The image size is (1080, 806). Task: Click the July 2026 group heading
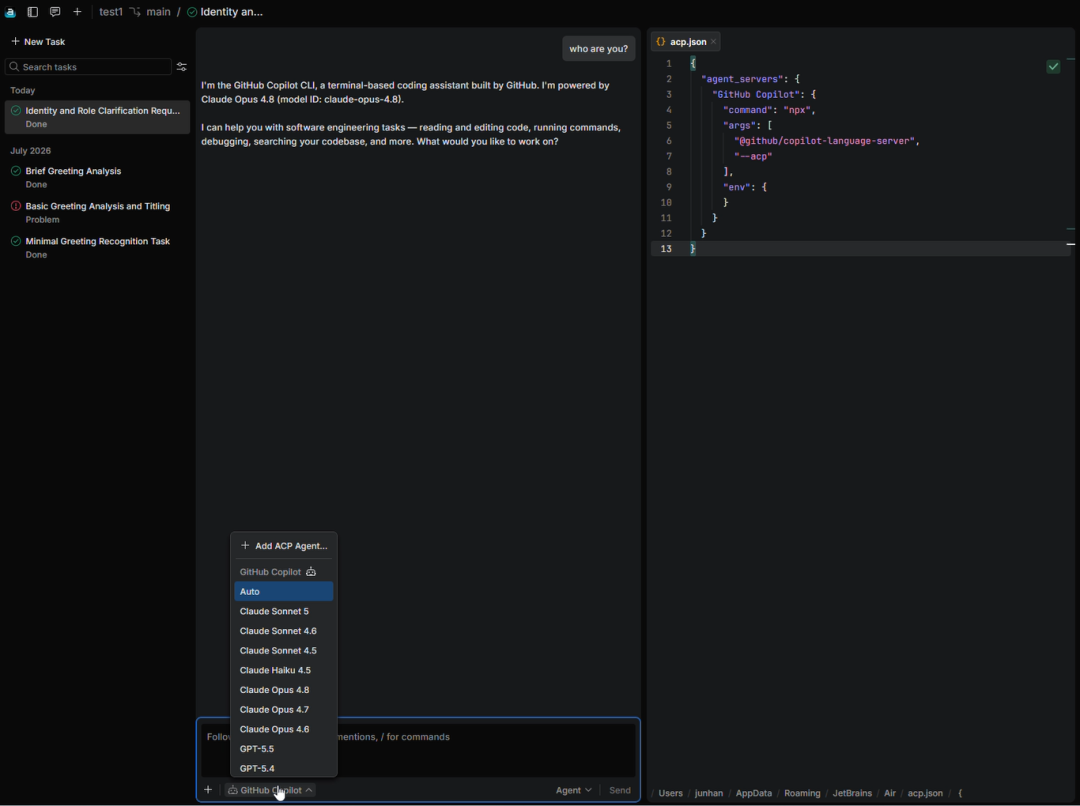click(30, 151)
